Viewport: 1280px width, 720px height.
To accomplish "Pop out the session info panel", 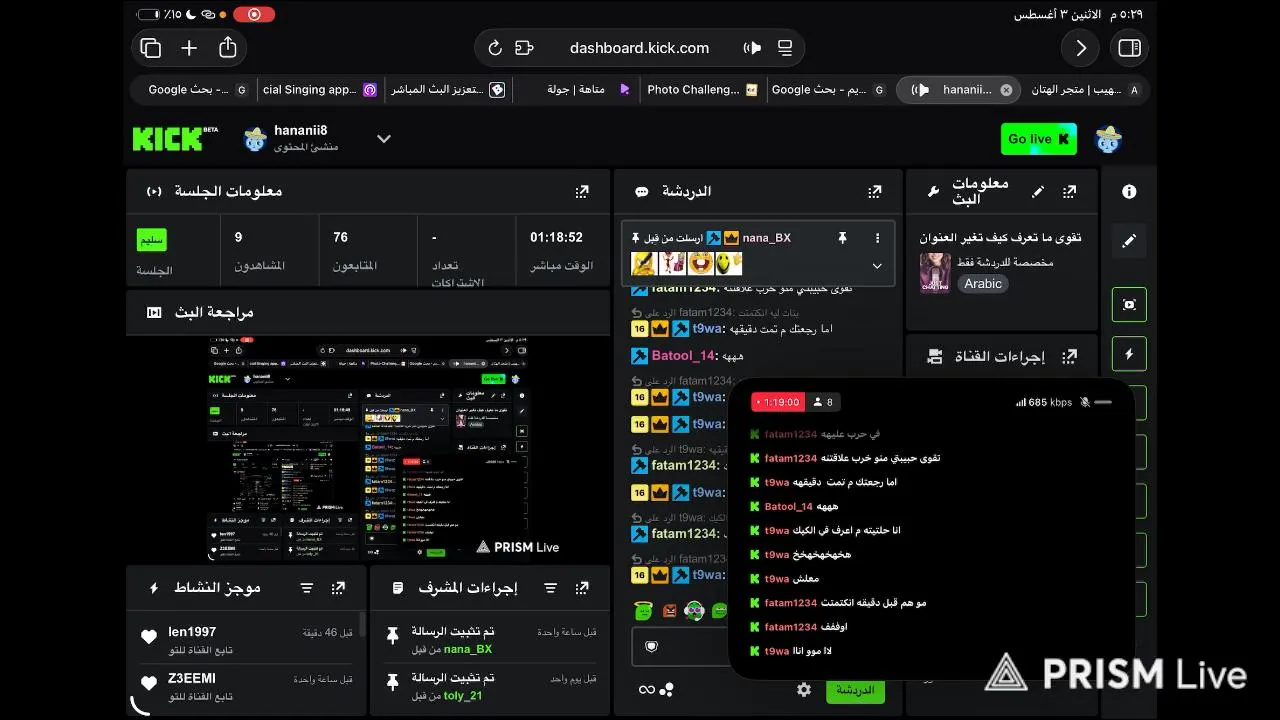I will pos(582,191).
